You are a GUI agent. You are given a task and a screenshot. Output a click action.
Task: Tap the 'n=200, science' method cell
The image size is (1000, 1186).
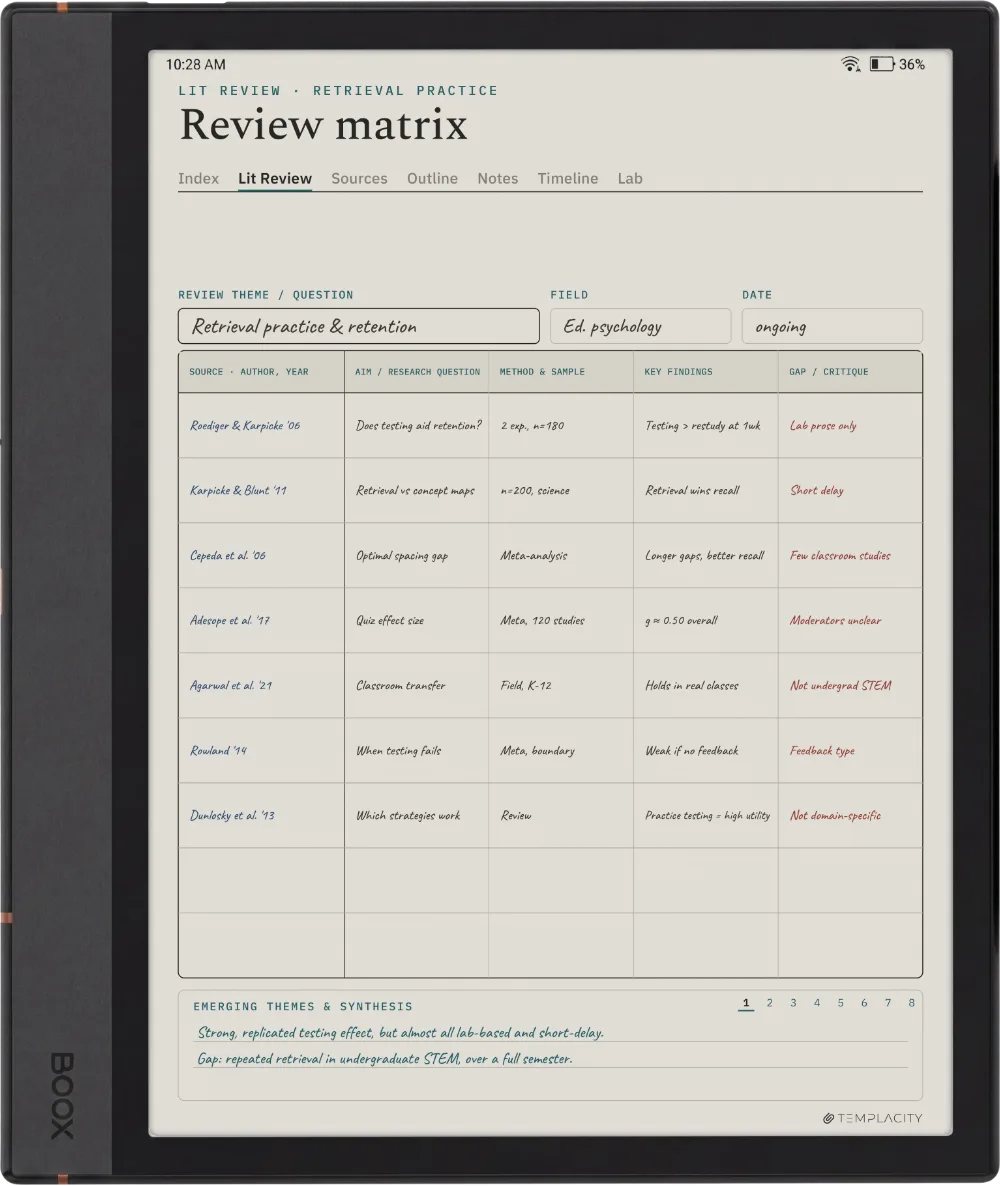click(x=561, y=490)
